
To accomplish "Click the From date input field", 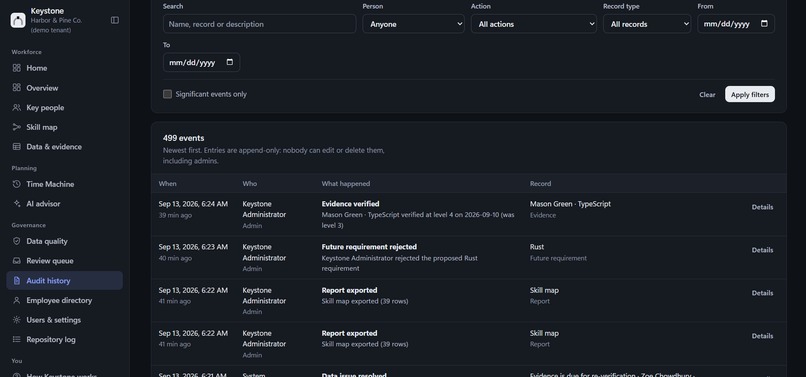I will click(x=736, y=24).
